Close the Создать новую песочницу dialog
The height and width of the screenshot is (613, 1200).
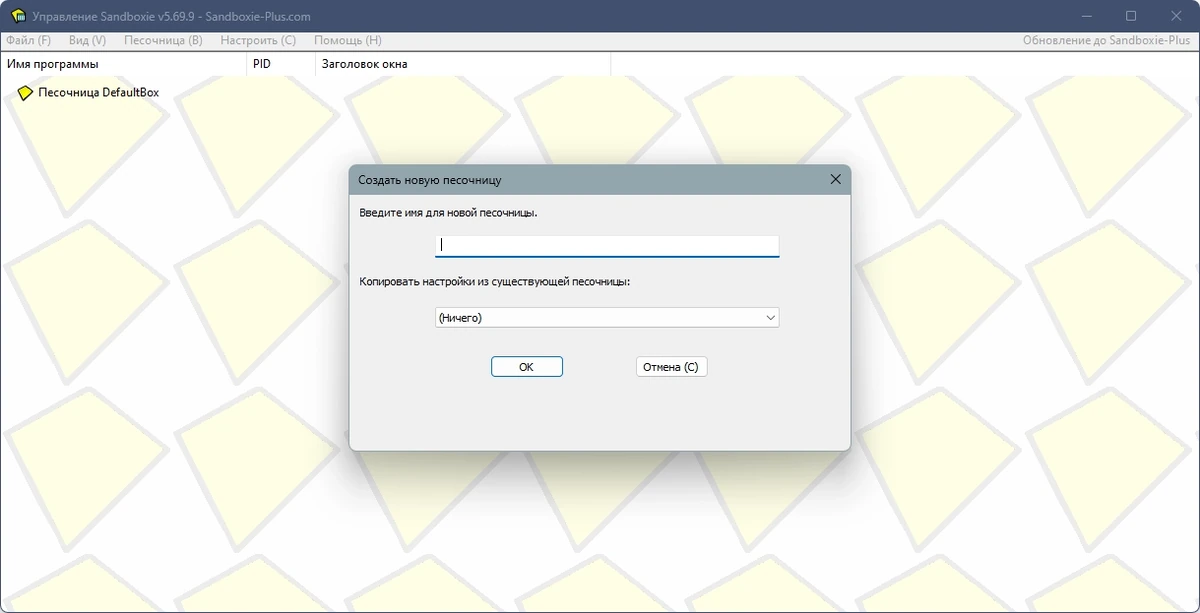836,180
